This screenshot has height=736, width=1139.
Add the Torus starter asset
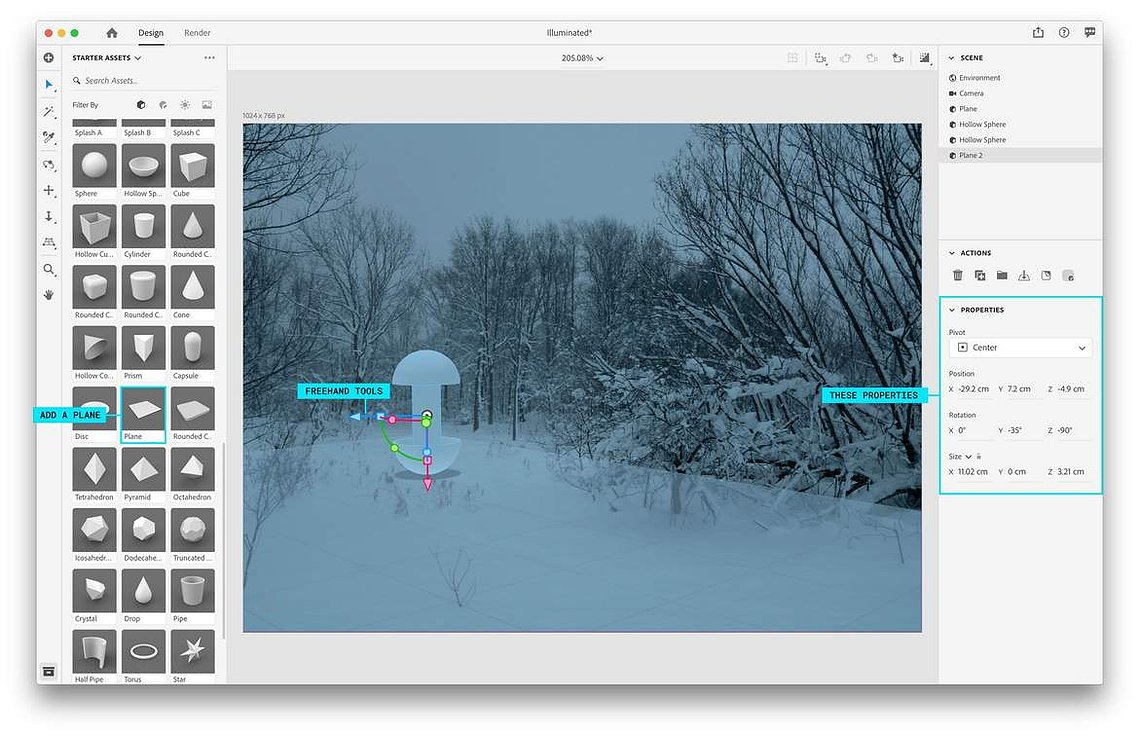(143, 652)
